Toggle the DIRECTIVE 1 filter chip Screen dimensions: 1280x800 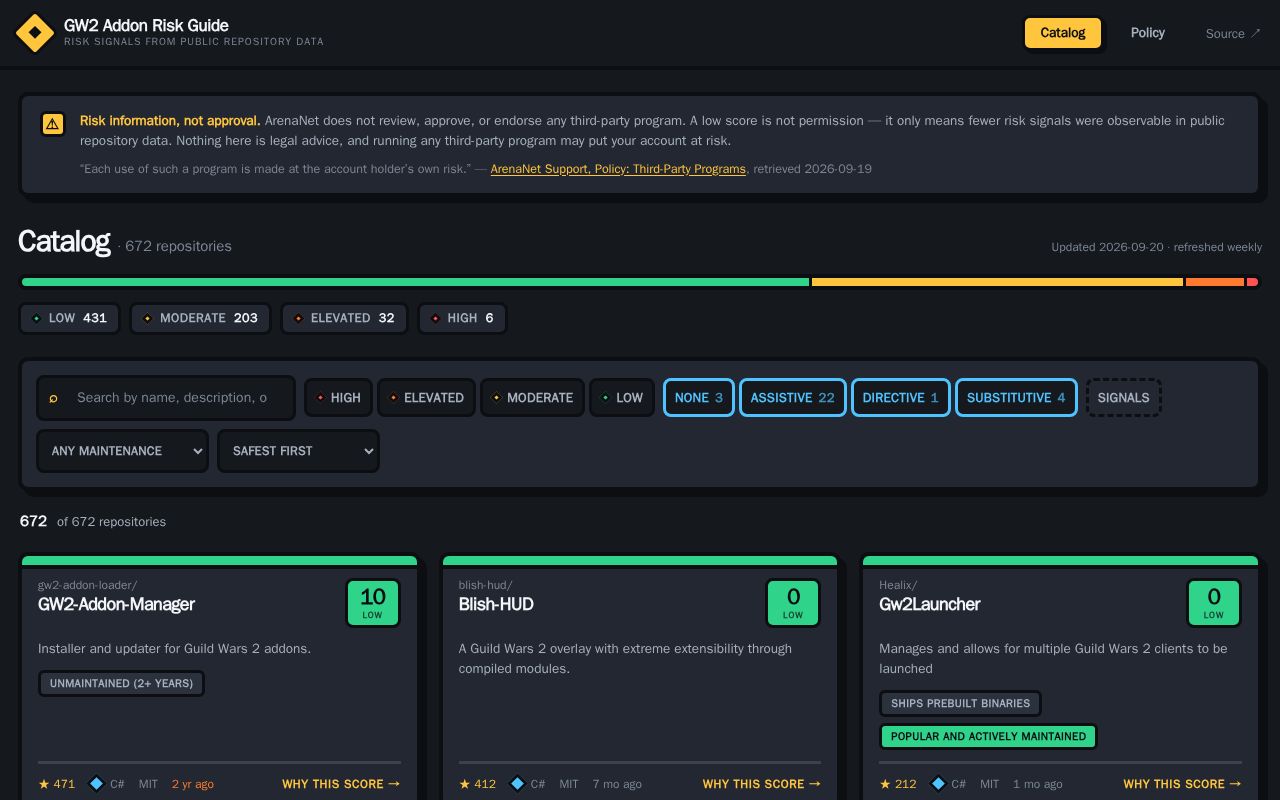901,398
